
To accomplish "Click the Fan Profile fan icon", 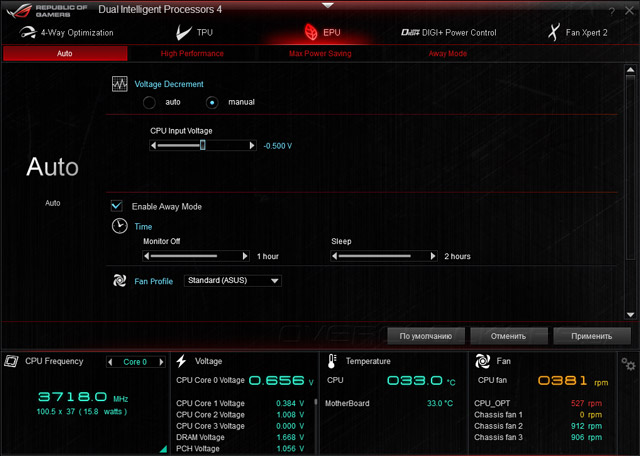I will click(x=120, y=281).
